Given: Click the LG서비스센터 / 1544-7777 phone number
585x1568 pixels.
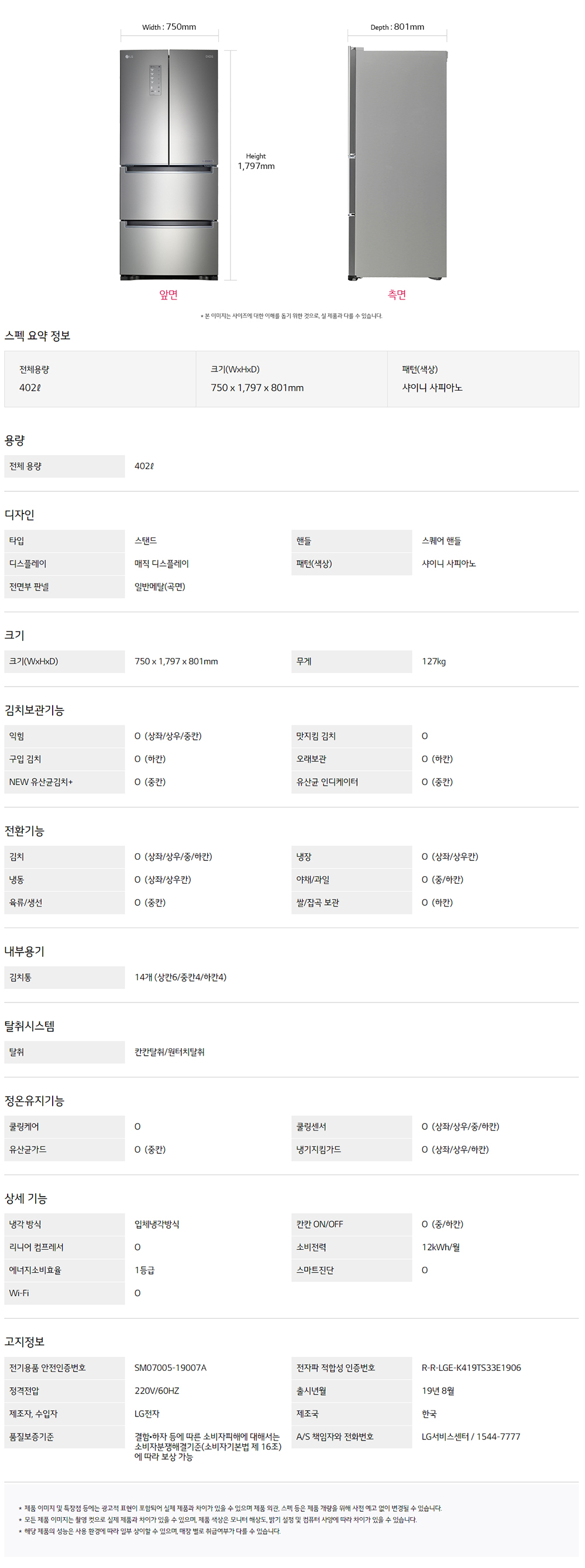Looking at the screenshot, I should [471, 1436].
